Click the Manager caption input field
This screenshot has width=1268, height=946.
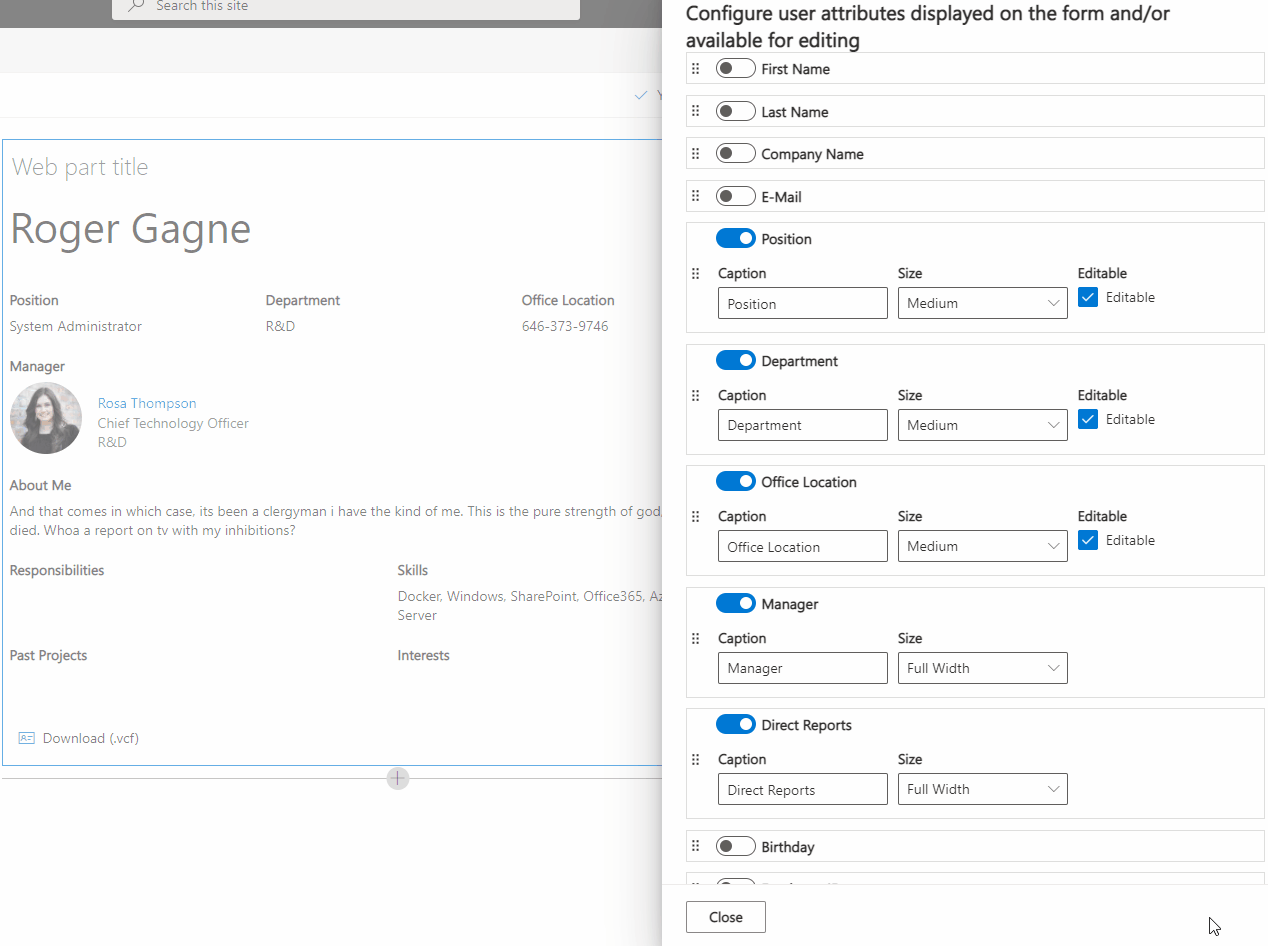tap(803, 668)
